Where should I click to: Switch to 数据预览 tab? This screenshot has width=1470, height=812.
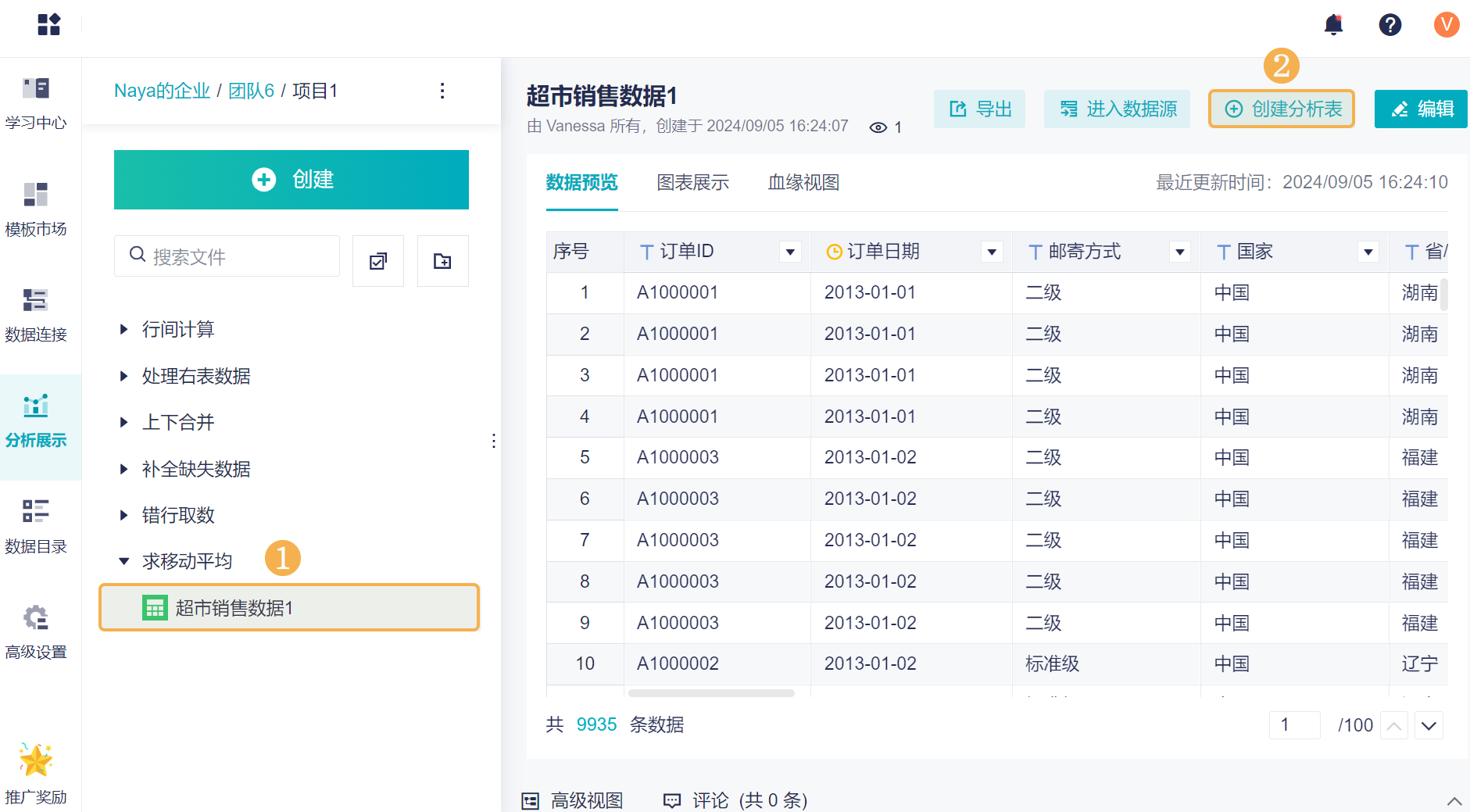click(581, 183)
